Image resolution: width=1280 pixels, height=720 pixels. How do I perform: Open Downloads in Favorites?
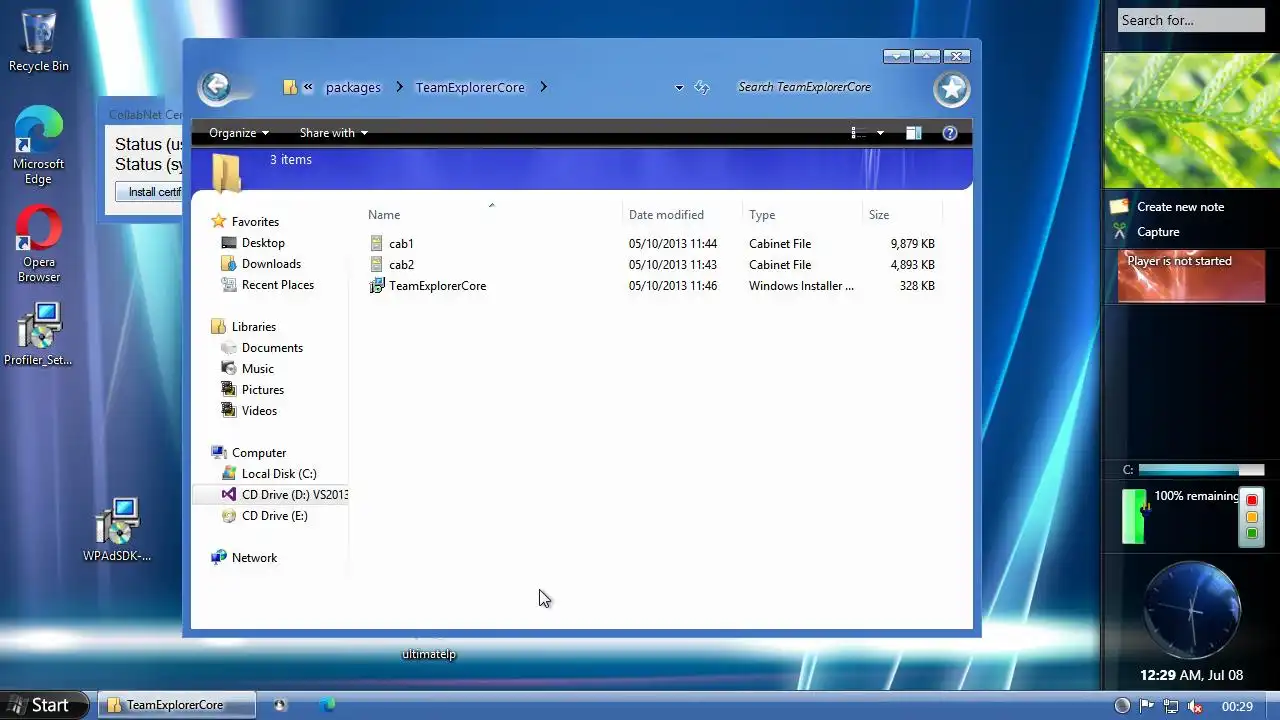tap(271, 264)
